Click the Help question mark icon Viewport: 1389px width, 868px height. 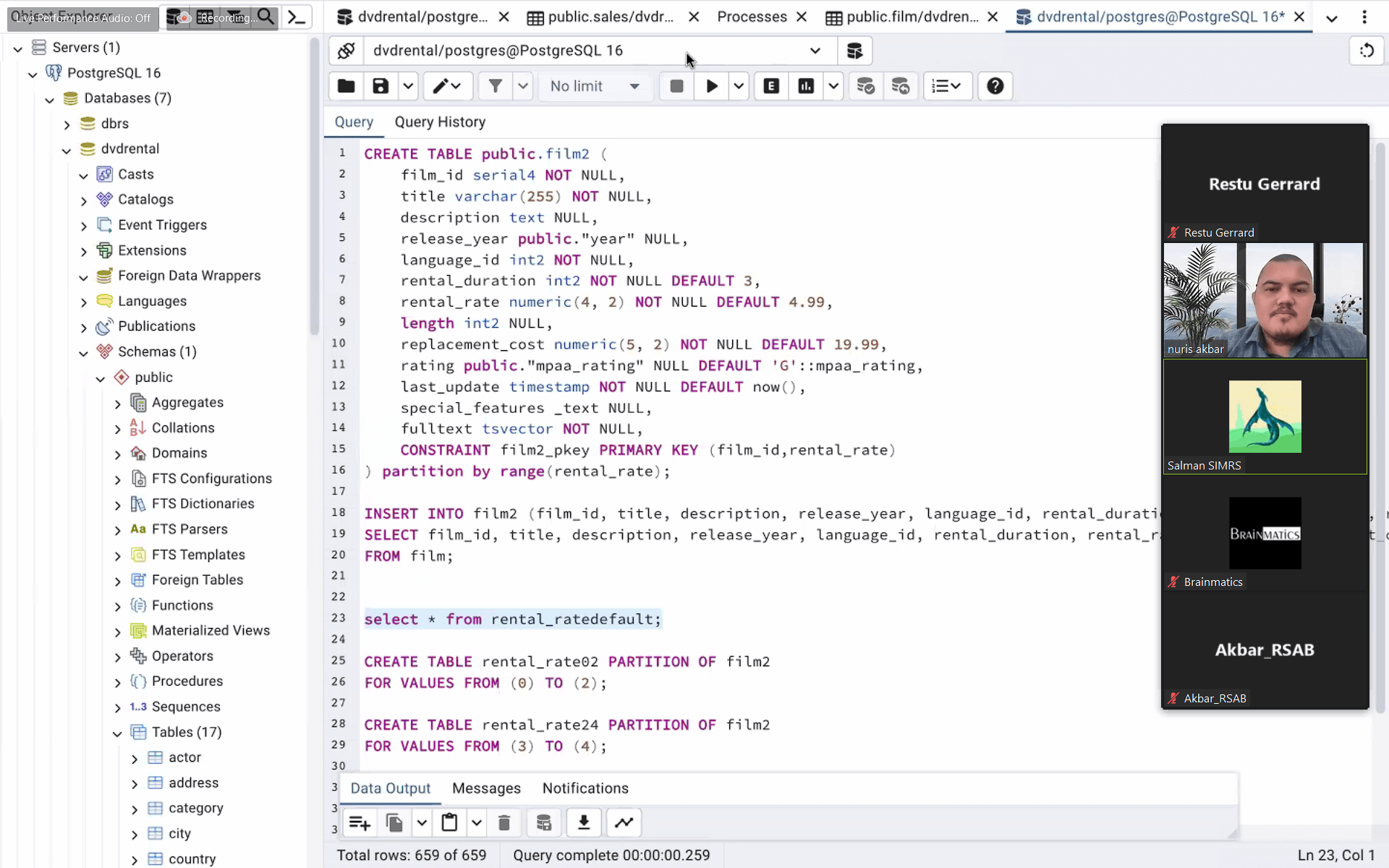pyautogui.click(x=995, y=86)
